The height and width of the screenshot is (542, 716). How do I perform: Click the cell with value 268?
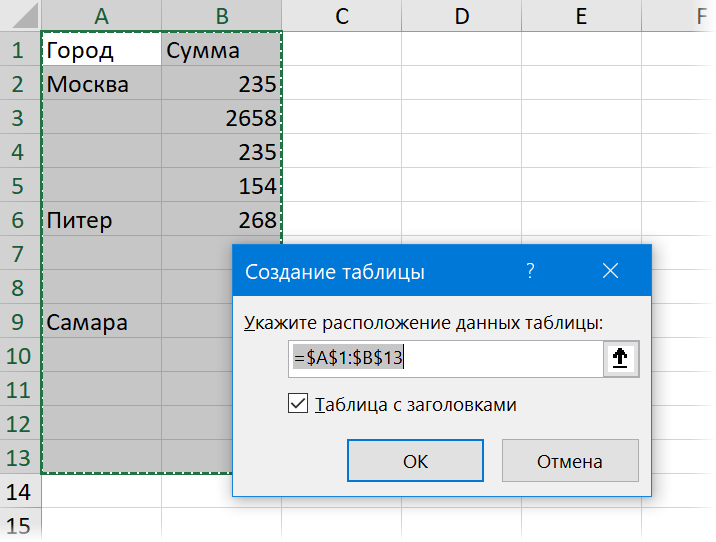[221, 219]
